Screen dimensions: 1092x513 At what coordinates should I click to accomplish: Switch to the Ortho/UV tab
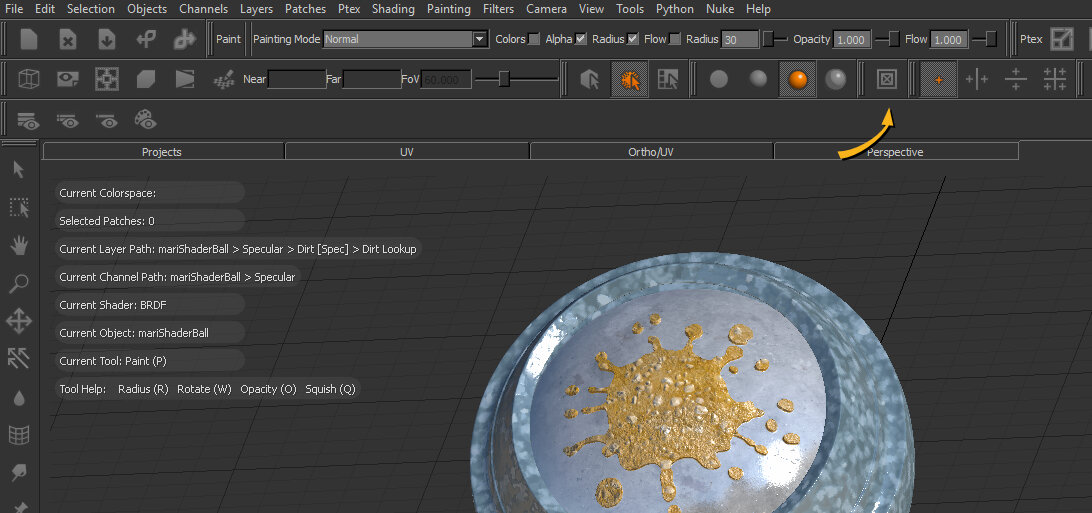tap(651, 152)
